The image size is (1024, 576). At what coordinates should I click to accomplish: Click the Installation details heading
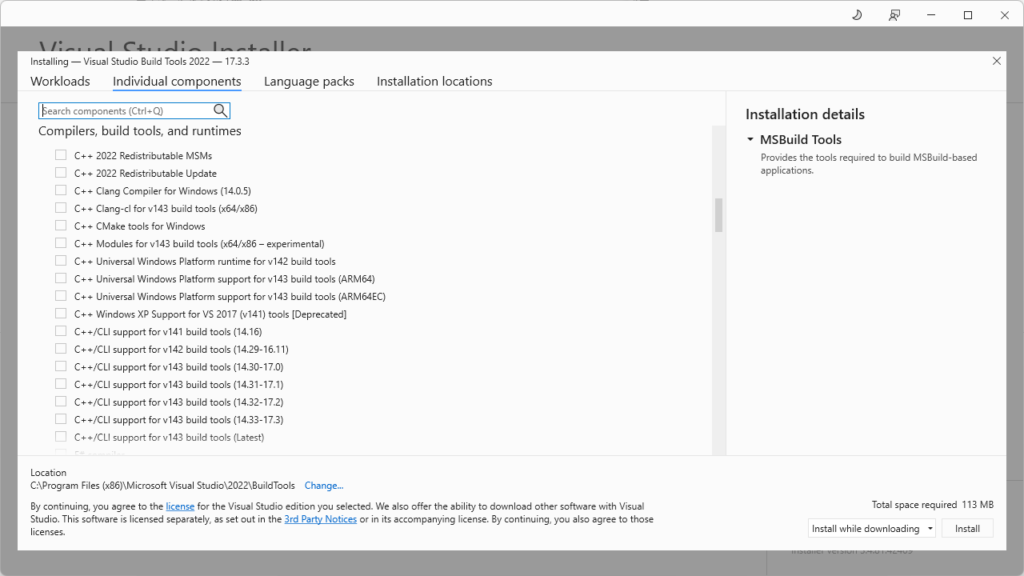805,114
